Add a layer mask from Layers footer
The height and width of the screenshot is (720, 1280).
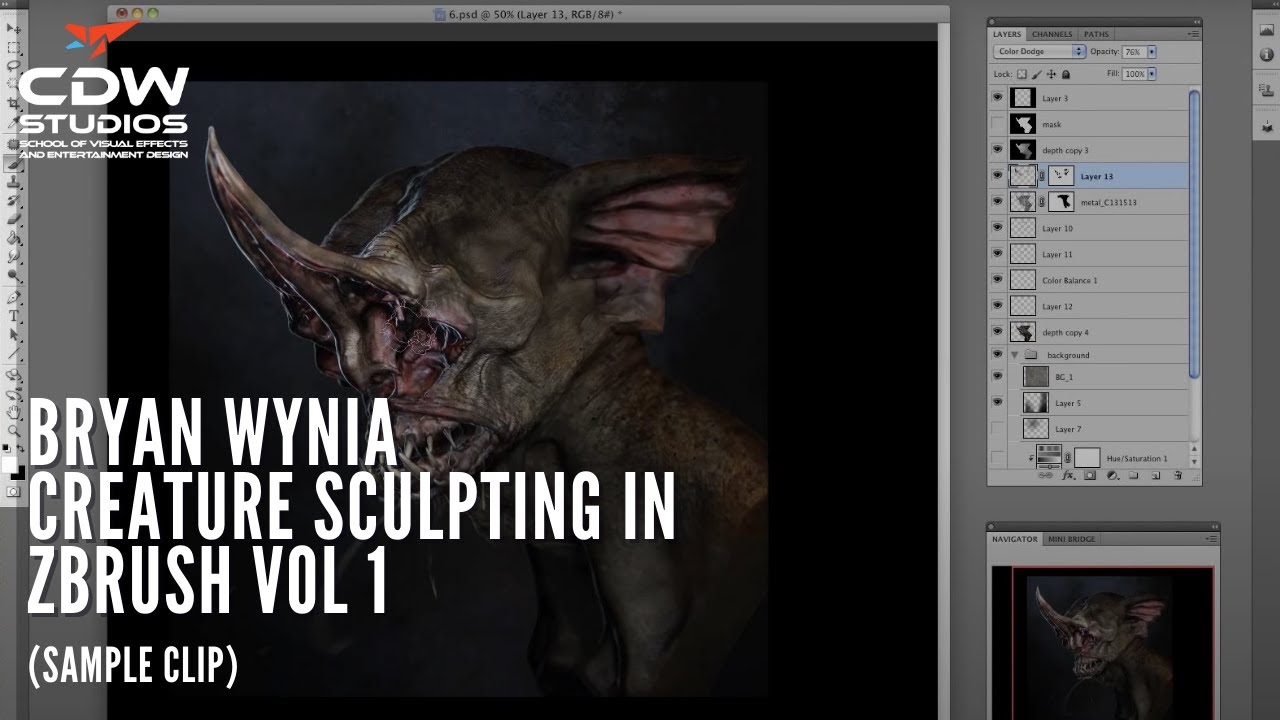click(1090, 476)
